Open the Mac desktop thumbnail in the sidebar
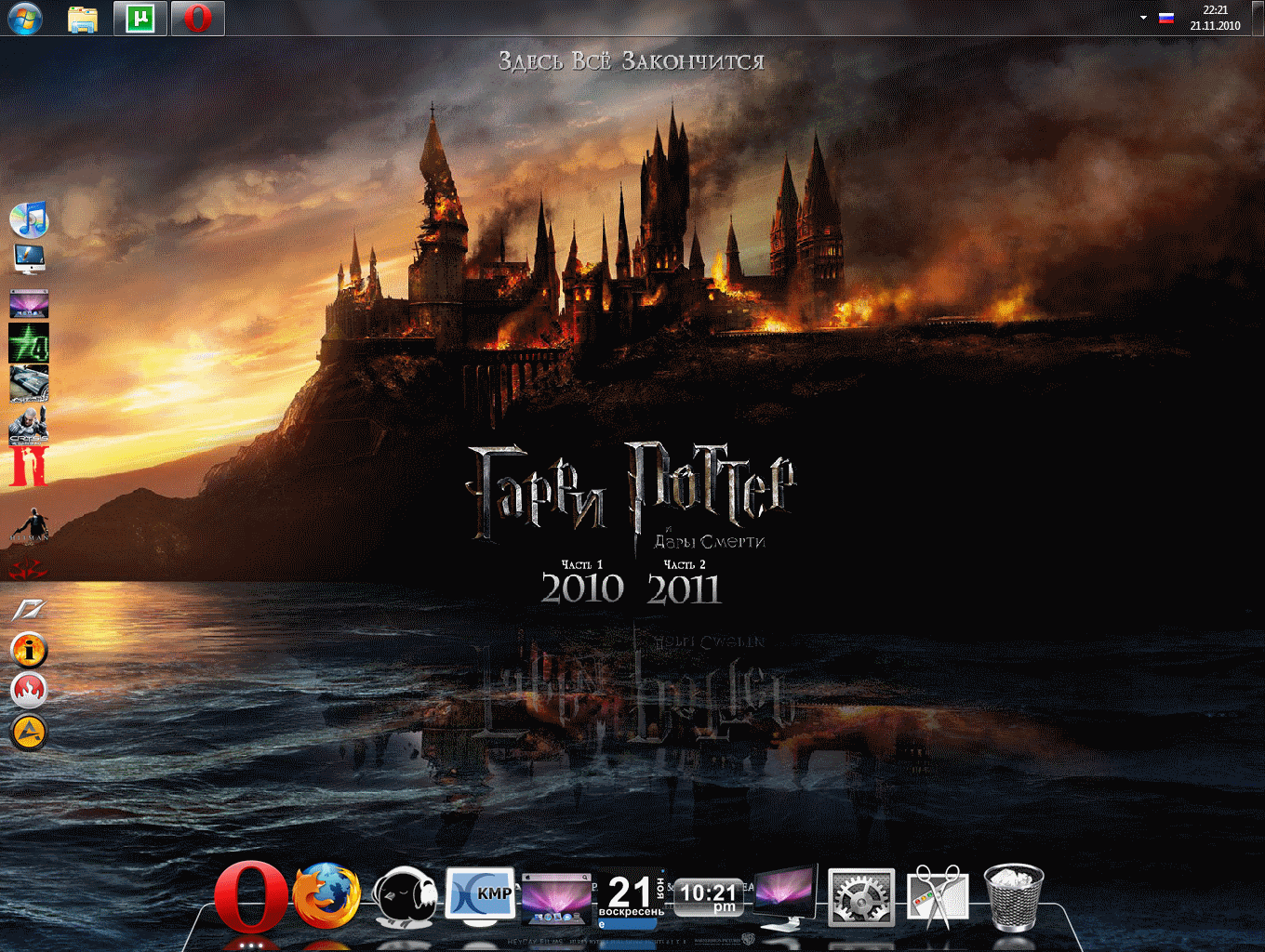The width and height of the screenshot is (1265, 952). point(29,303)
